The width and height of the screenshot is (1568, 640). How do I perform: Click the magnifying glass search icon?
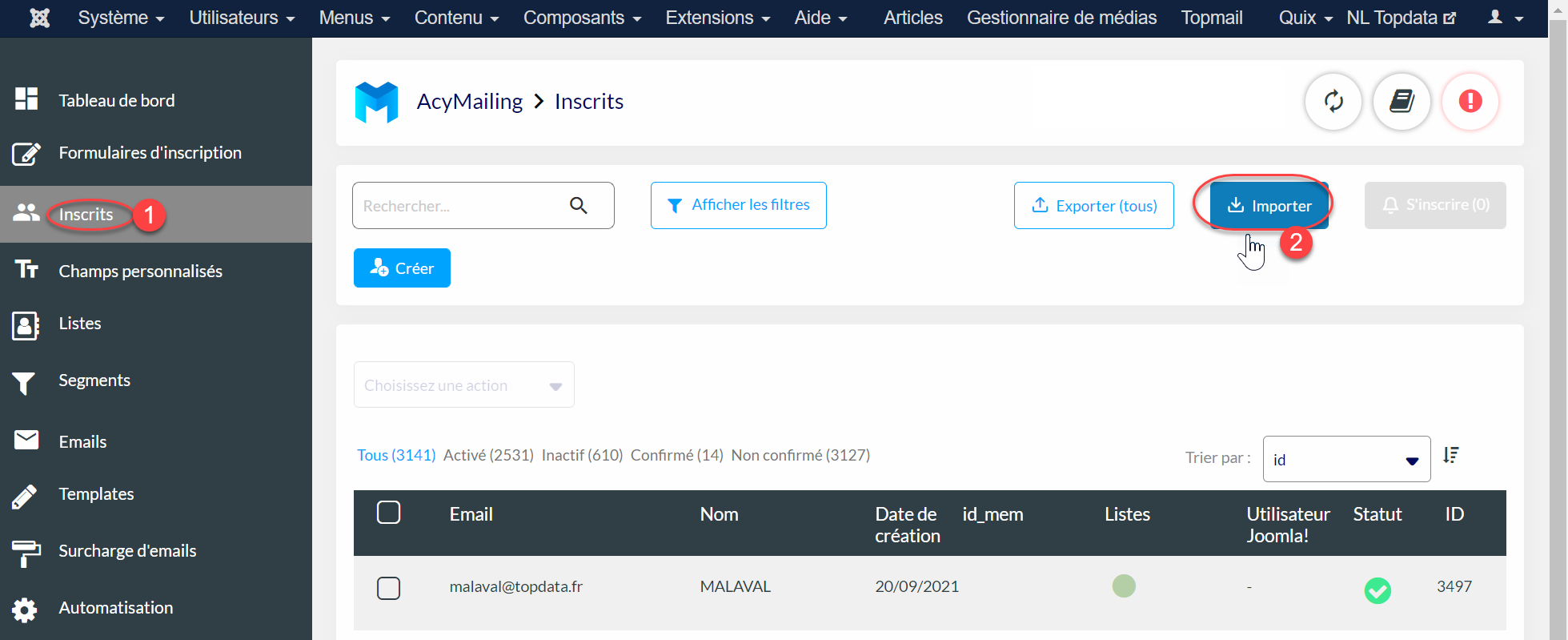pyautogui.click(x=579, y=206)
